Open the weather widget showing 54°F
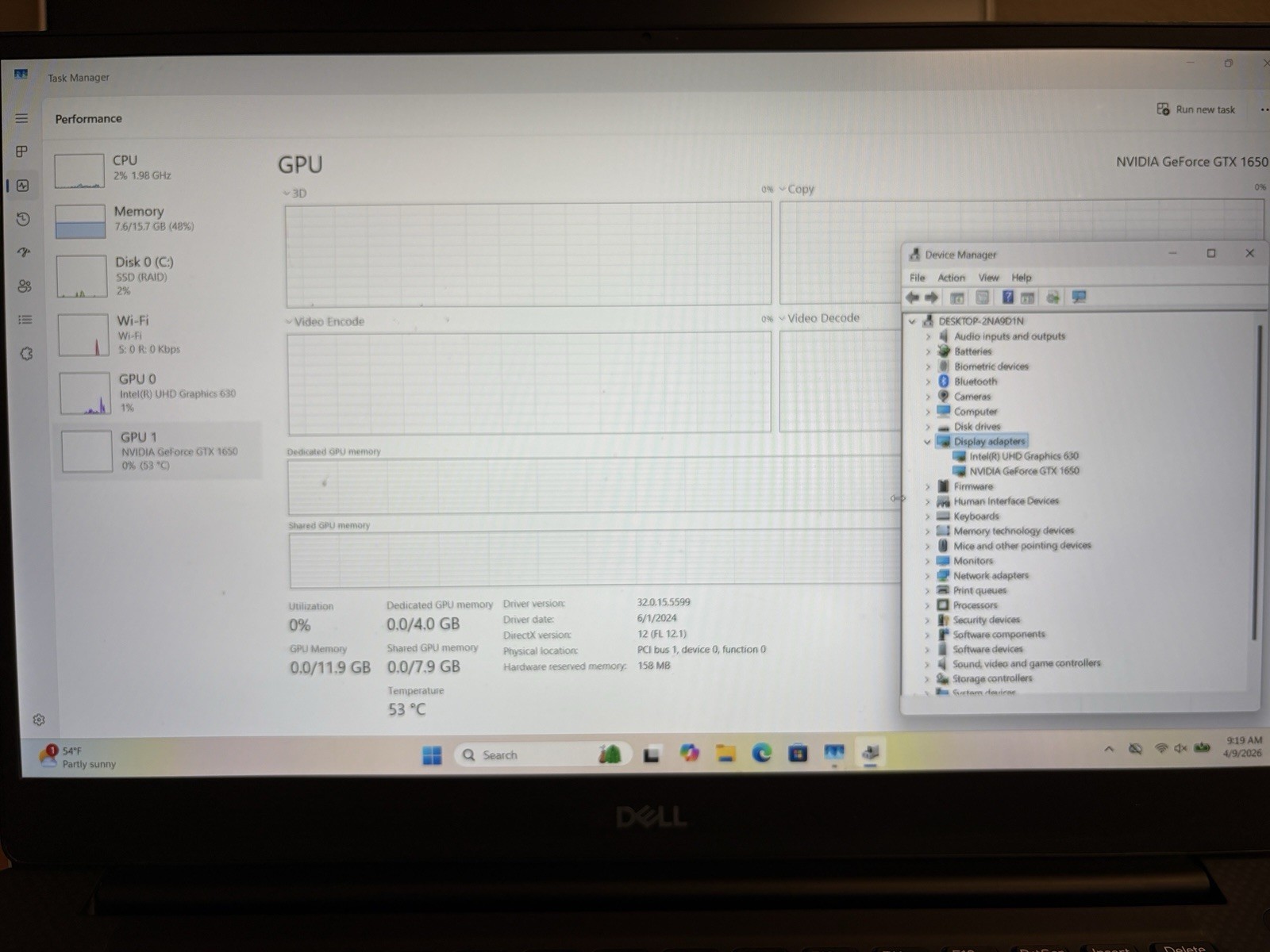 point(78,757)
